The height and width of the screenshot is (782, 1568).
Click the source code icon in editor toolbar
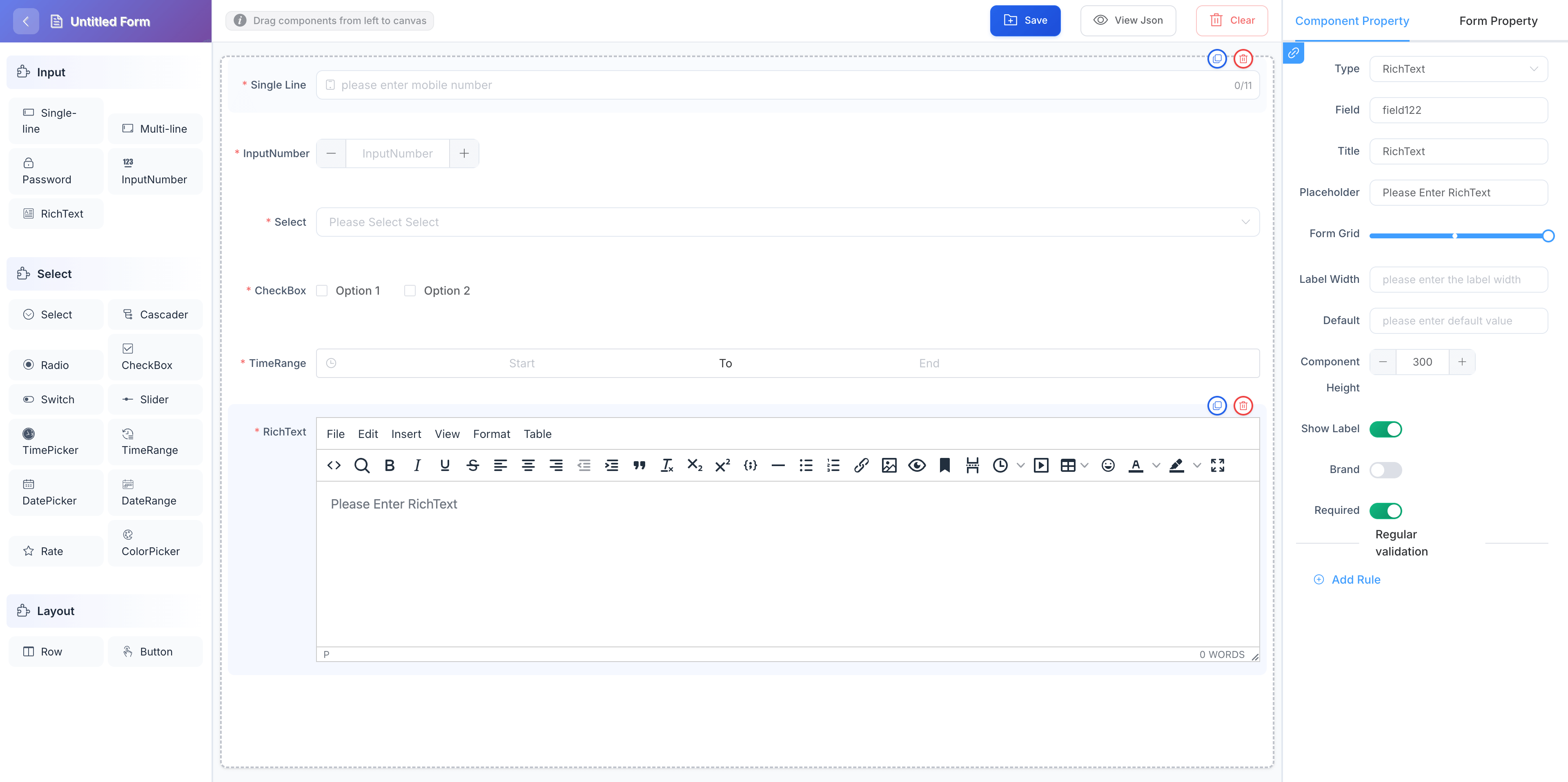tap(334, 466)
